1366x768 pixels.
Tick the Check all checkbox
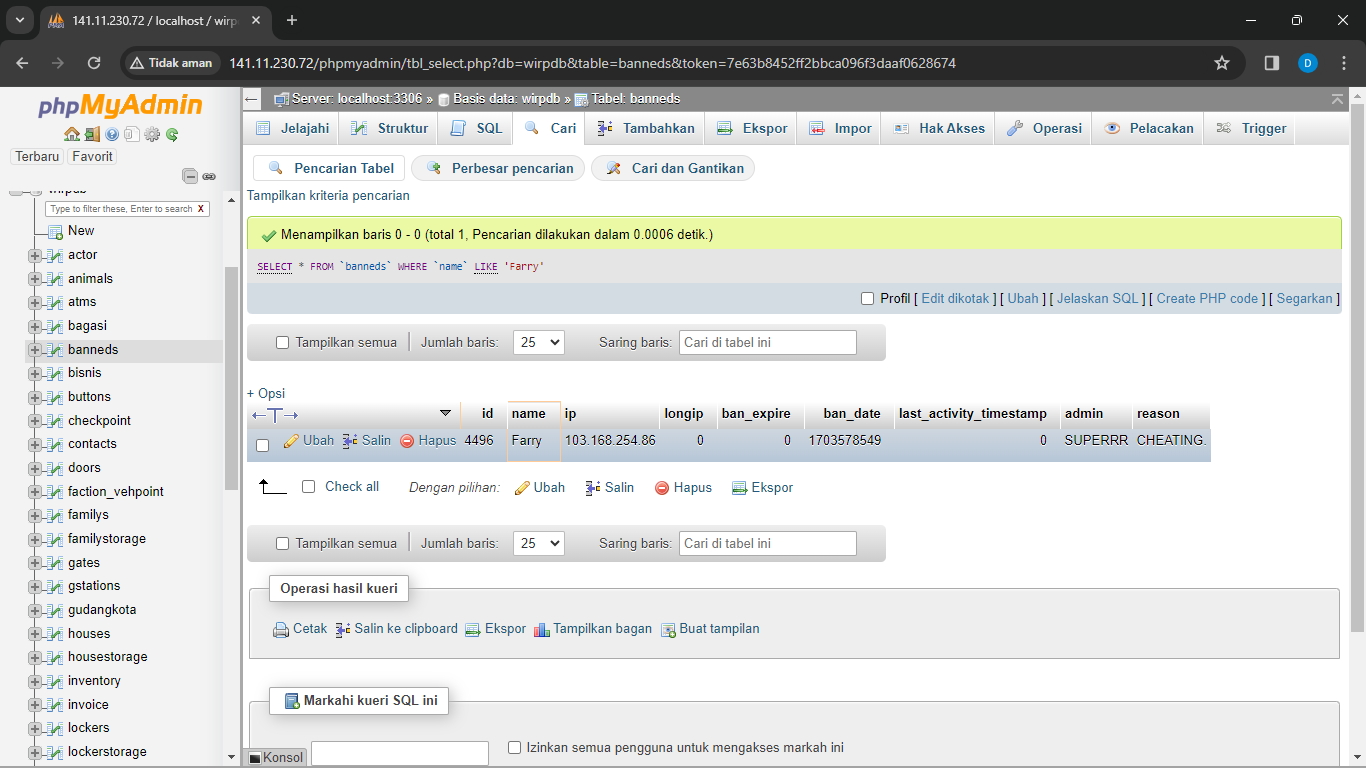click(309, 487)
